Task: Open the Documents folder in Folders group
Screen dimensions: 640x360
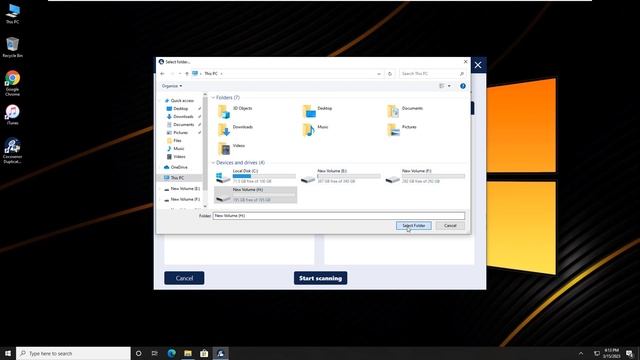Action: pyautogui.click(x=405, y=111)
